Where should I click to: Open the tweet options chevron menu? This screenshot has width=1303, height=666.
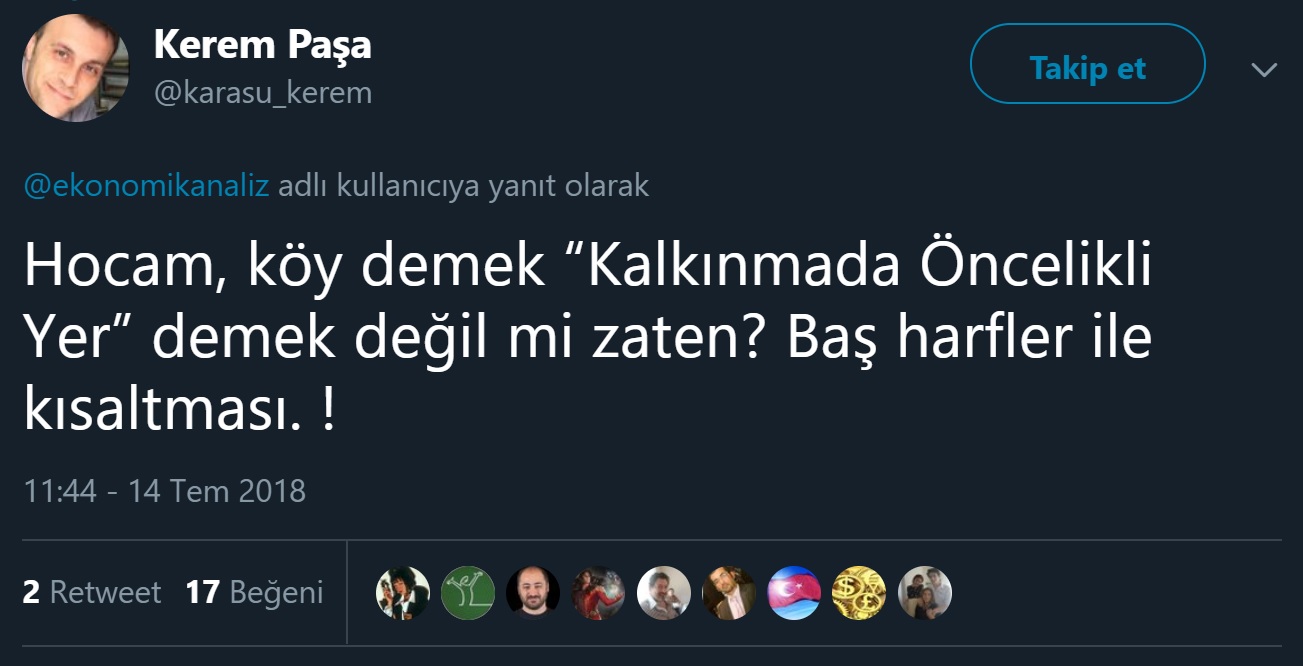[1264, 70]
